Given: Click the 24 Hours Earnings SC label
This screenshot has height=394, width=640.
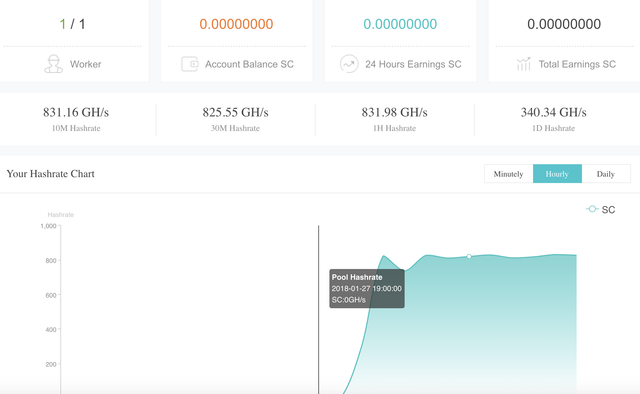Looking at the screenshot, I should 413,64.
